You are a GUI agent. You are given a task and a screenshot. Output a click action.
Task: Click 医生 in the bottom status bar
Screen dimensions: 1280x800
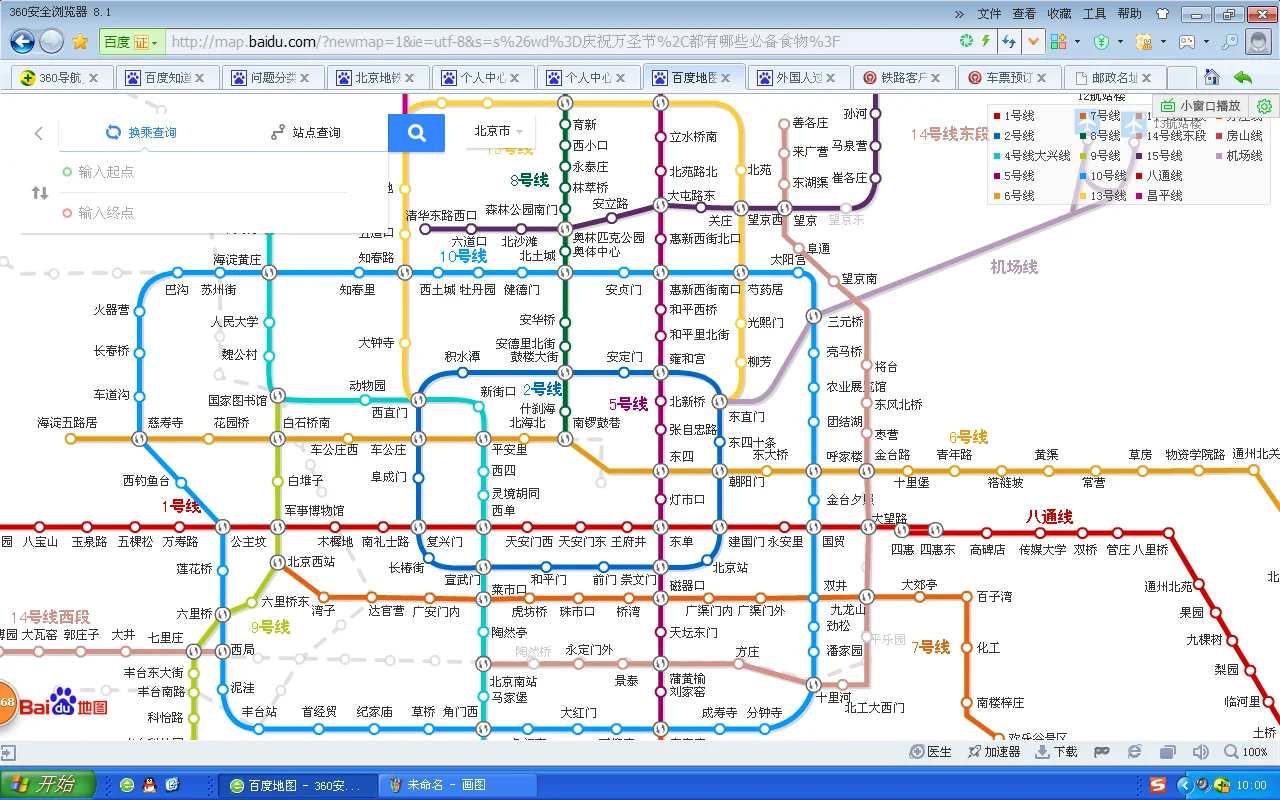coord(930,751)
